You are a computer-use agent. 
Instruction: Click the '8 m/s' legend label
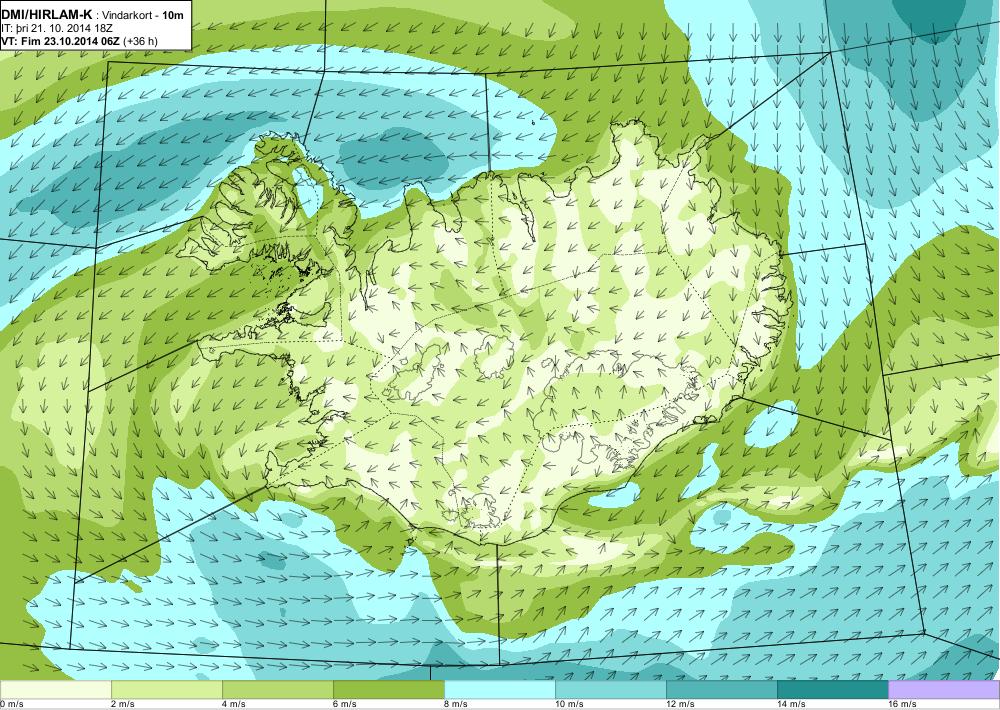click(x=456, y=704)
